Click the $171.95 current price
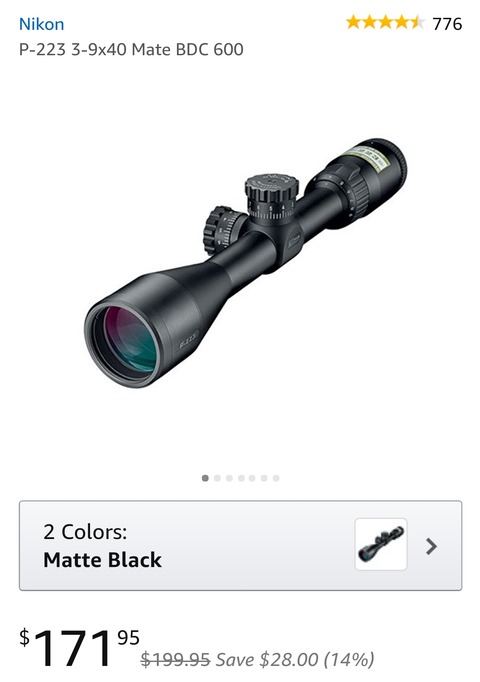Viewport: 480px width, 682px height. [x=79, y=648]
